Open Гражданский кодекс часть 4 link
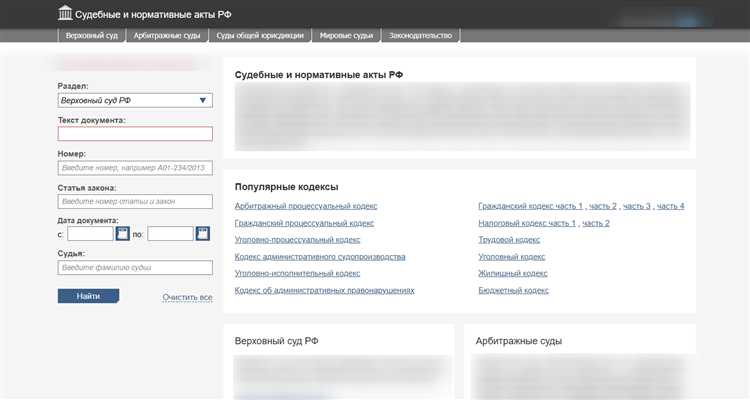Image resolution: width=750 pixels, height=400 pixels. (x=671, y=206)
